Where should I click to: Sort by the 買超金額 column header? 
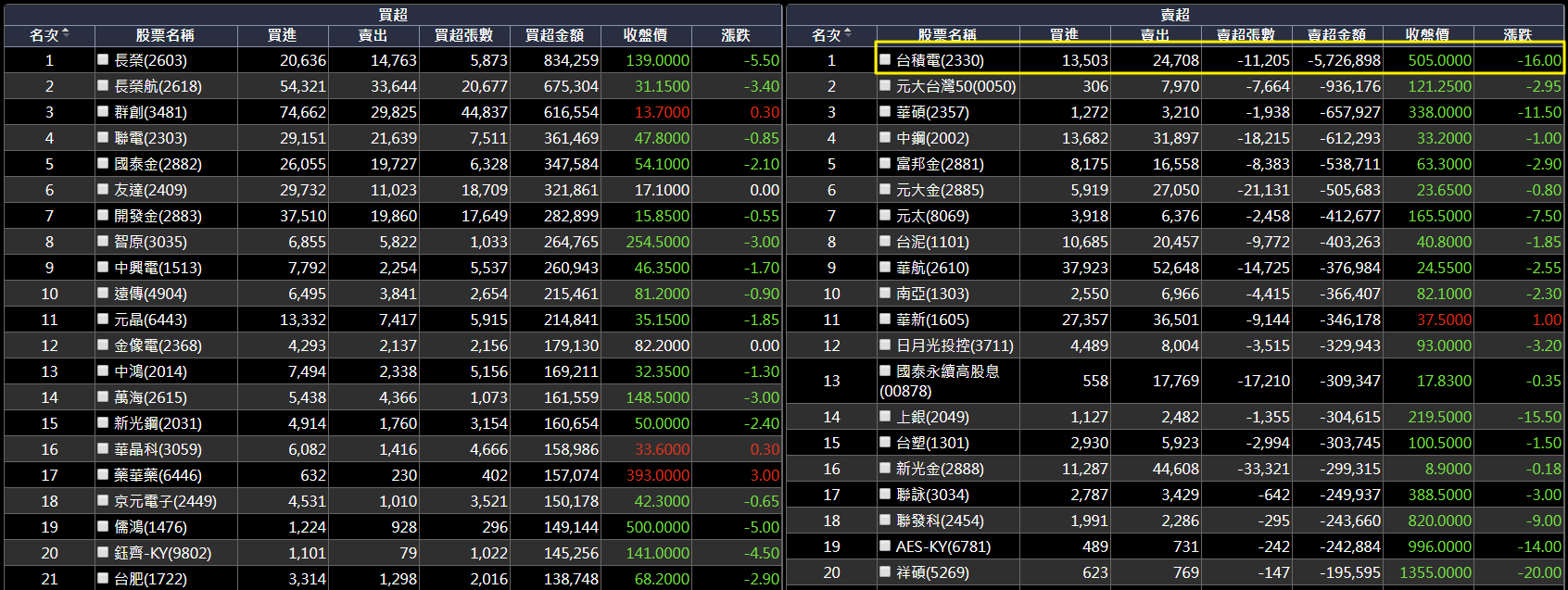pos(554,35)
